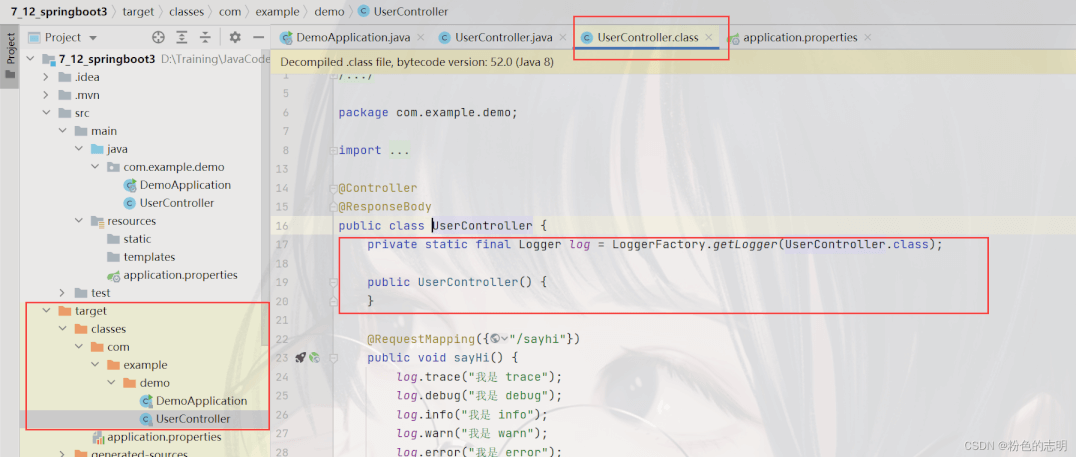1076x457 pixels.
Task: Click the Expand All icon in Project panel
Action: click(184, 37)
